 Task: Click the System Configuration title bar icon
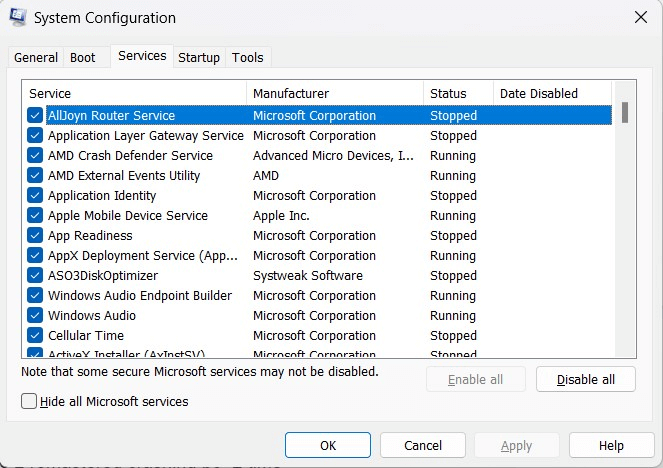click(18, 18)
